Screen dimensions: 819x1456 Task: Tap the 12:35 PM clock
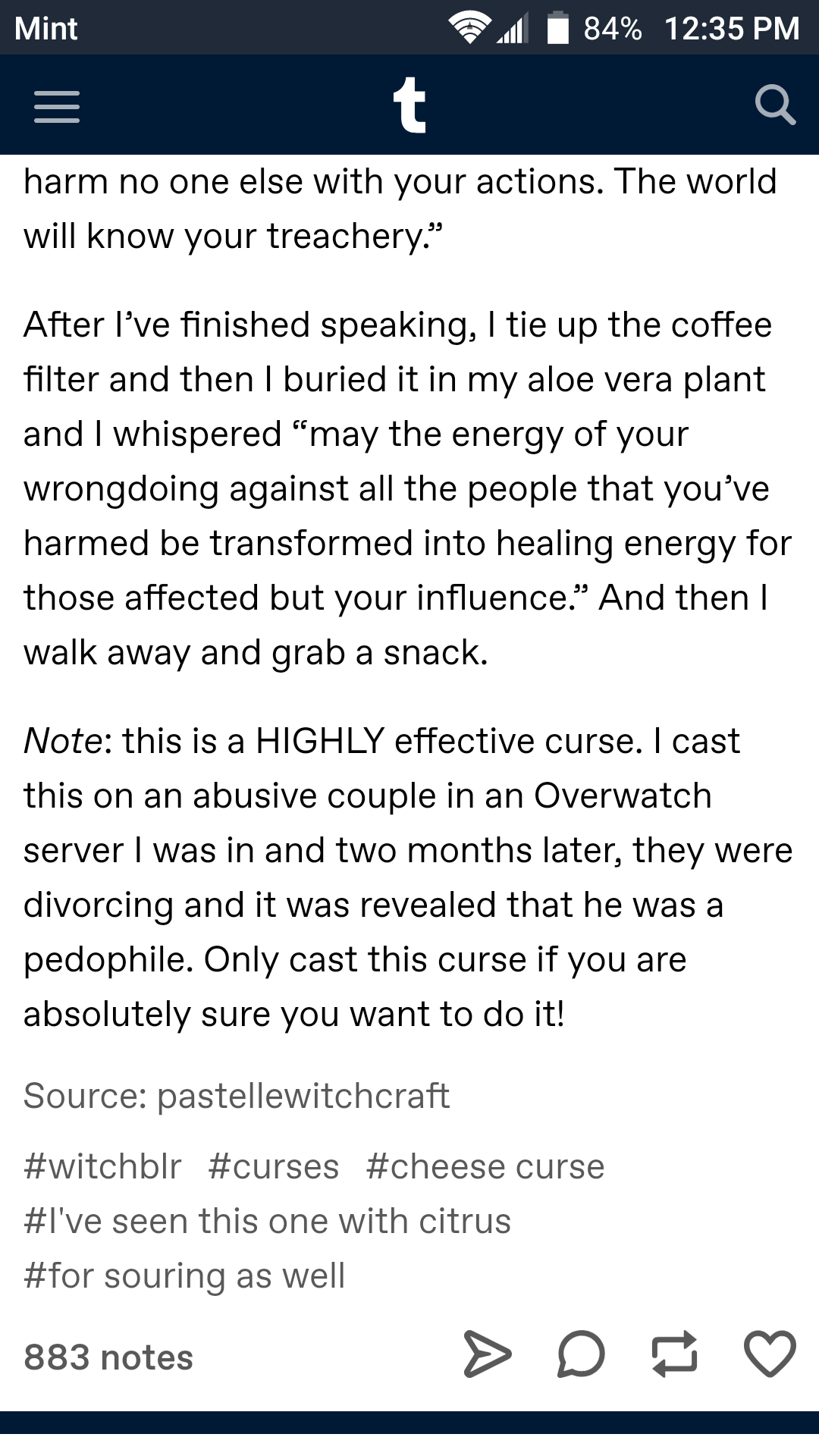(732, 28)
